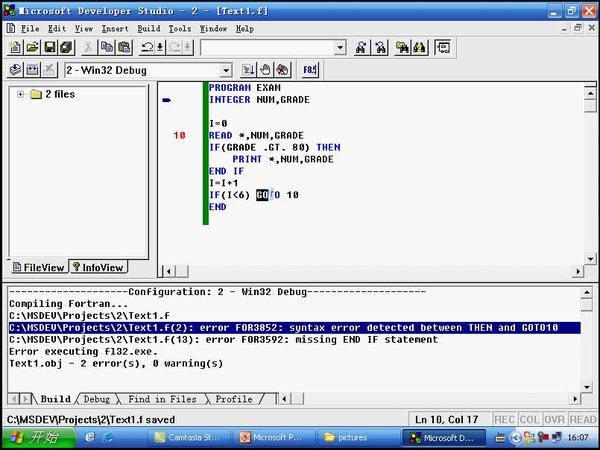
Task: Click the Open file folder icon
Action: tap(33, 47)
